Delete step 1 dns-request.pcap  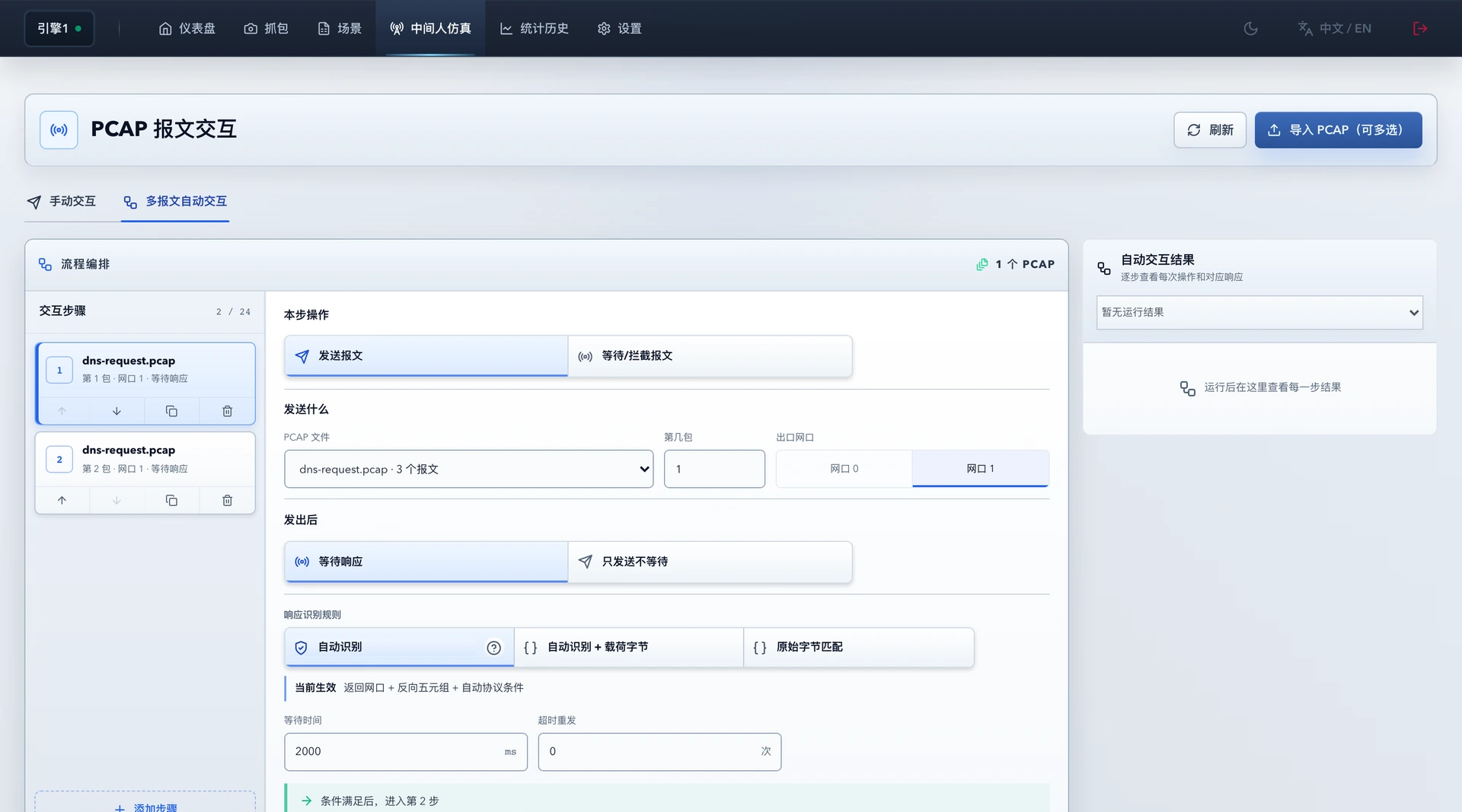point(227,411)
